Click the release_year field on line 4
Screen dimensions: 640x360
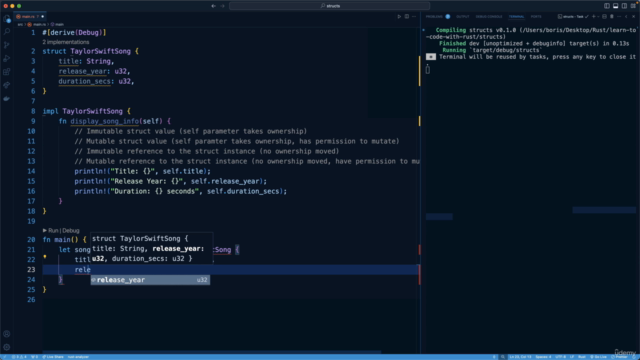[82, 71]
